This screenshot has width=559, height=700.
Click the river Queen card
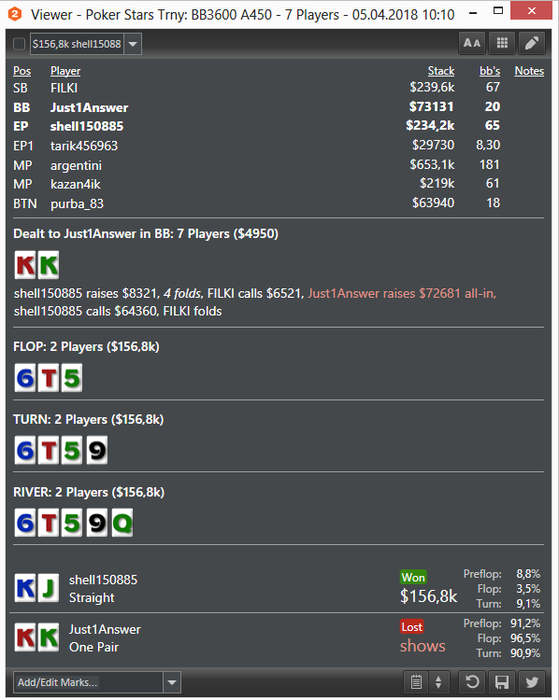pos(122,523)
